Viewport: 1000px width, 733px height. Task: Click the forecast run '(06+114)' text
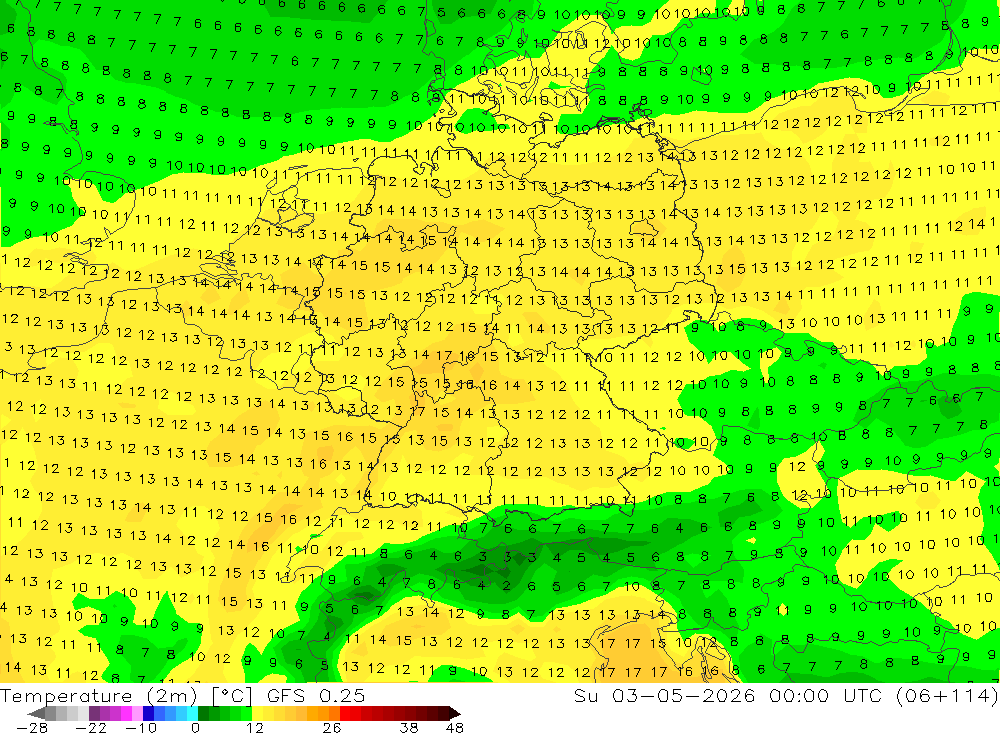coord(947,695)
